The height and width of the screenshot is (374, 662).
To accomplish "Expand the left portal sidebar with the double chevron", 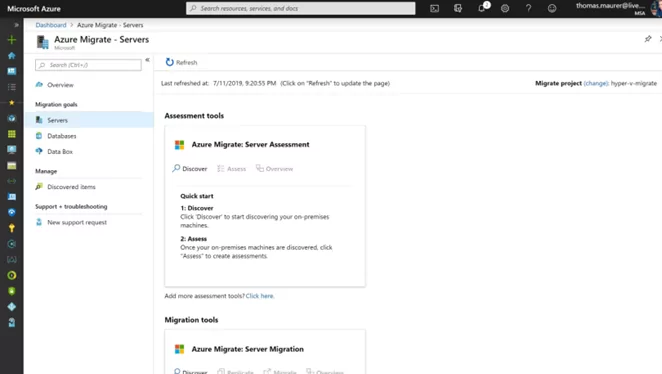I will pyautogui.click(x=16, y=25).
